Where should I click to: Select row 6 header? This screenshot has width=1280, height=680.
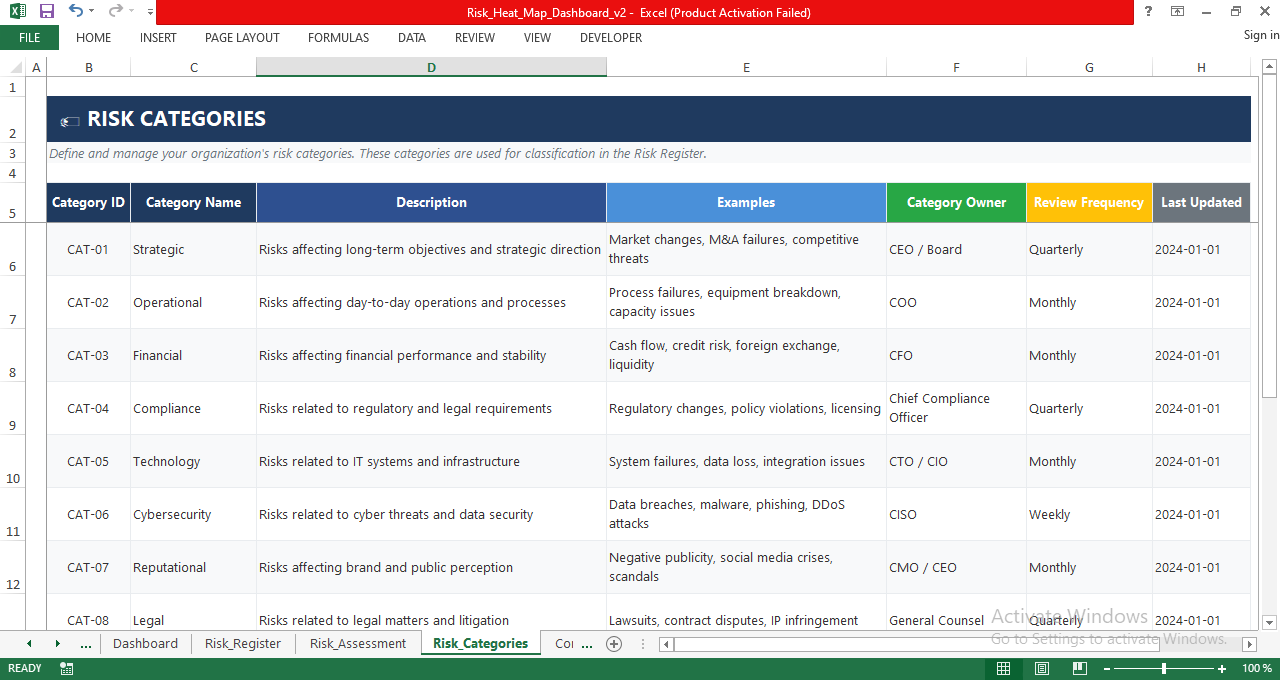13,249
